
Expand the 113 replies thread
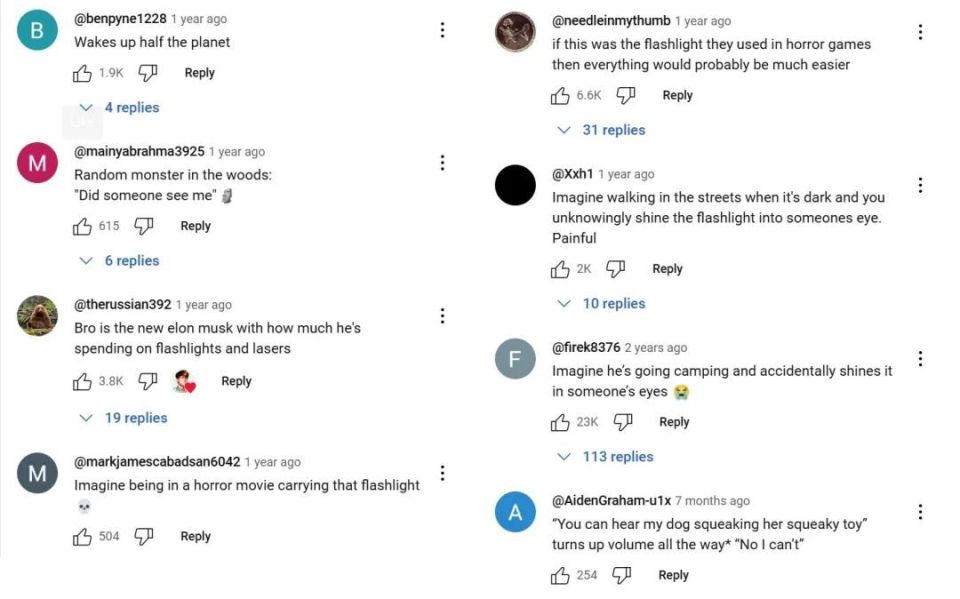pos(606,457)
